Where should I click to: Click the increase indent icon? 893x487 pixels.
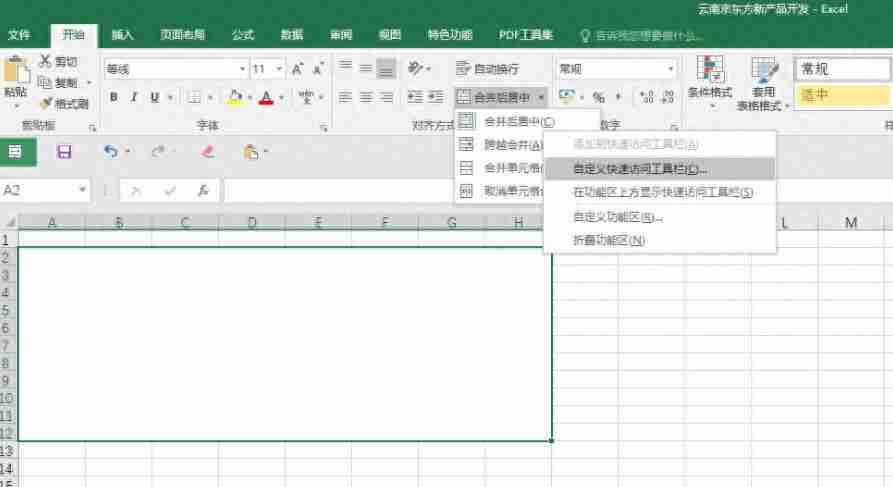pyautogui.click(x=436, y=97)
